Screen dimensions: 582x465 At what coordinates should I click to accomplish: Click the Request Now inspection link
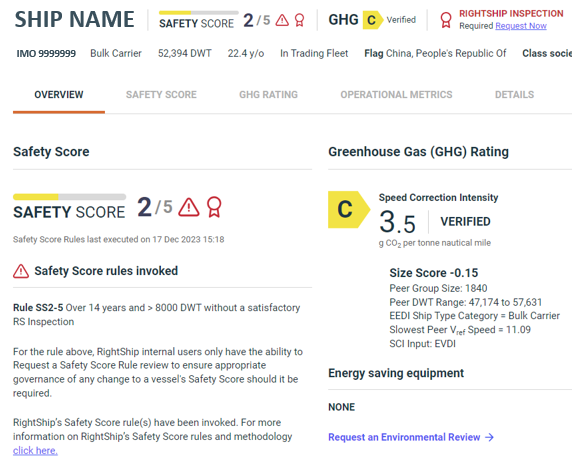tap(521, 26)
